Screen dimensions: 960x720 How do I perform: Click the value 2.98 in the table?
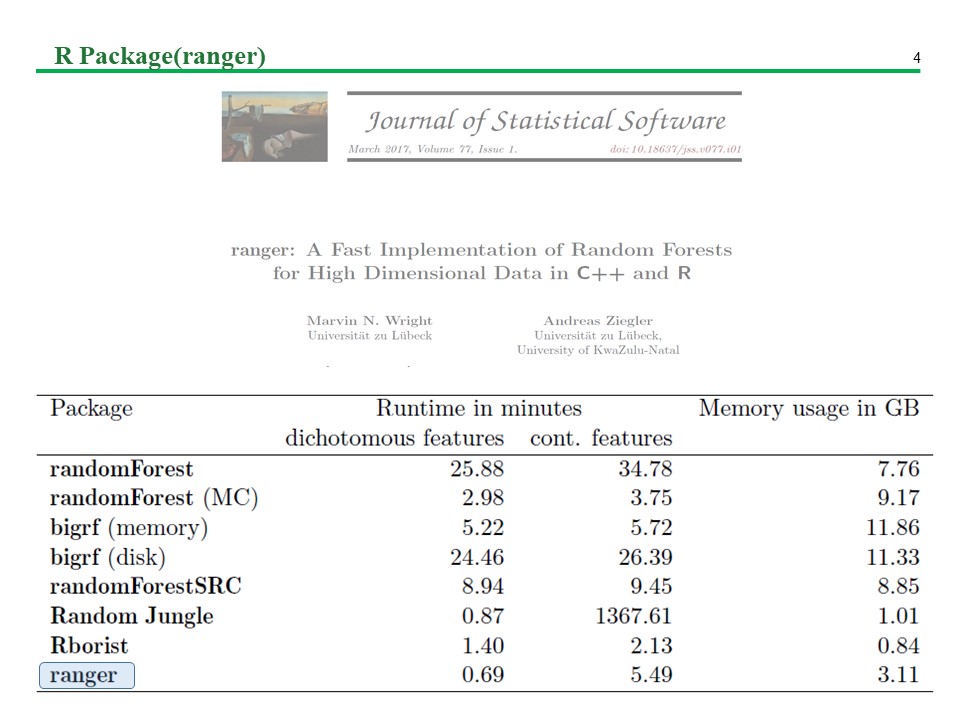click(x=483, y=498)
